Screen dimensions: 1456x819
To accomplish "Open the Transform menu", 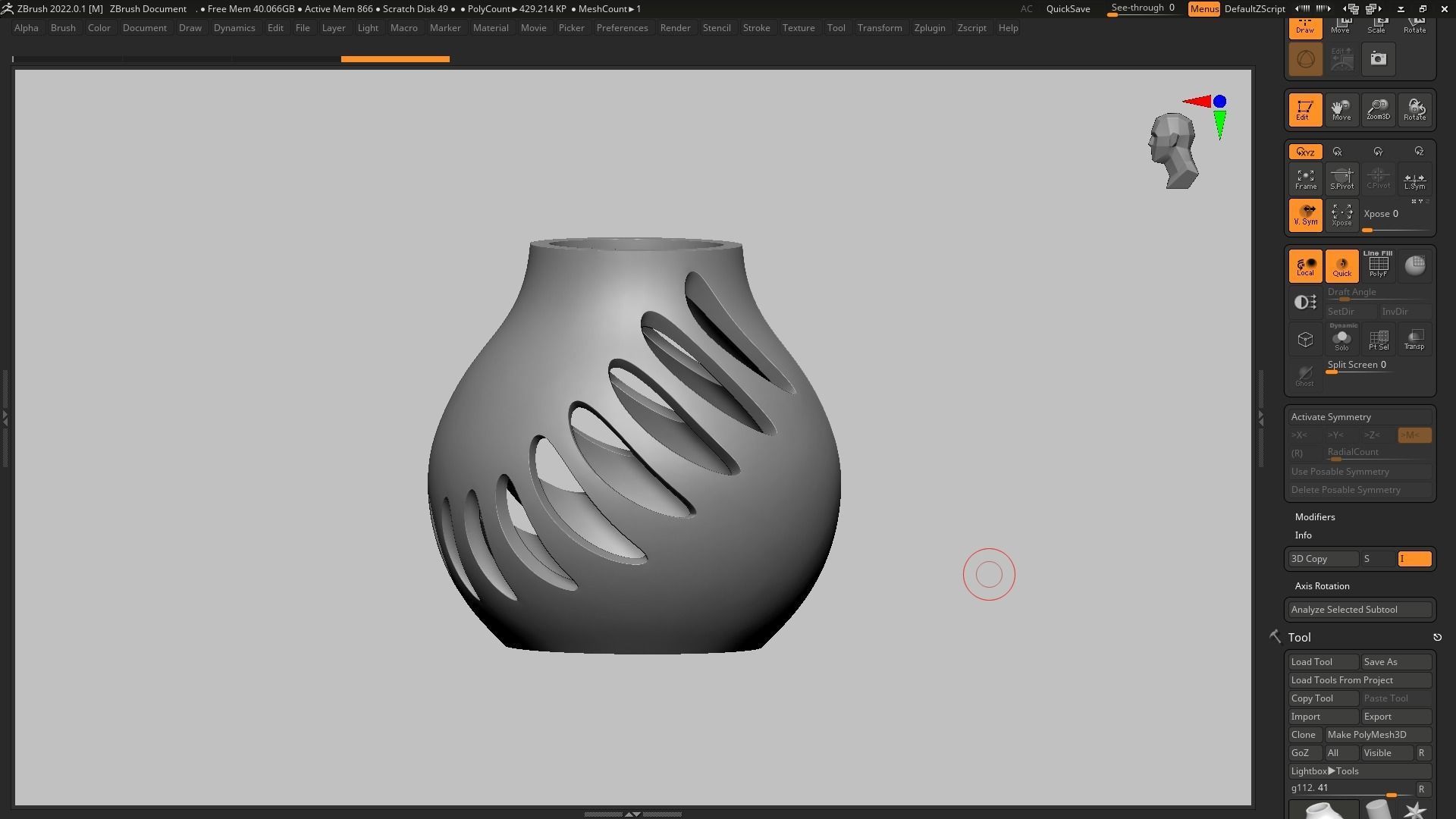I will click(880, 28).
